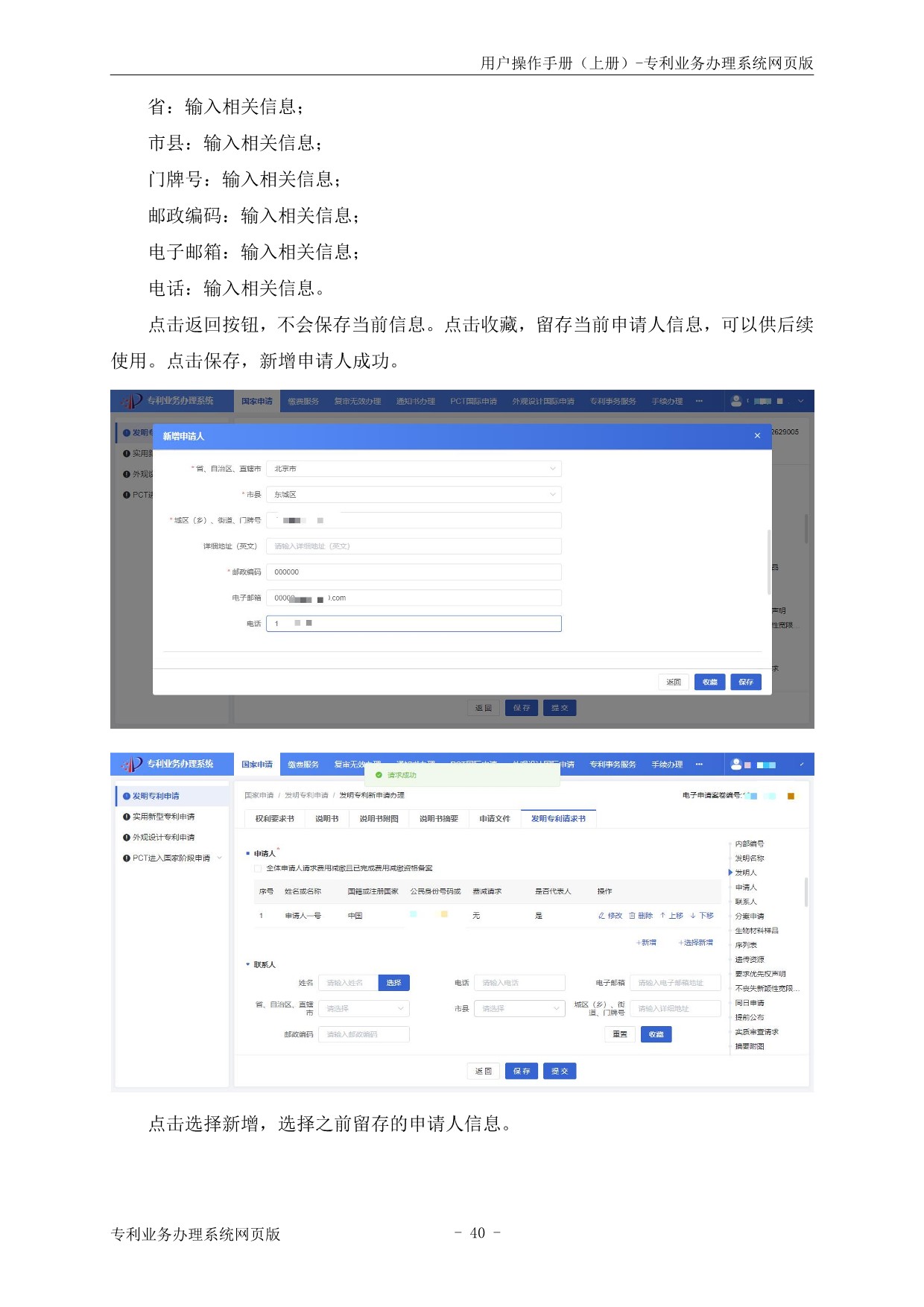Open the 市县 dropdown showing 东城区
The height and width of the screenshot is (1307, 924).
[x=414, y=495]
